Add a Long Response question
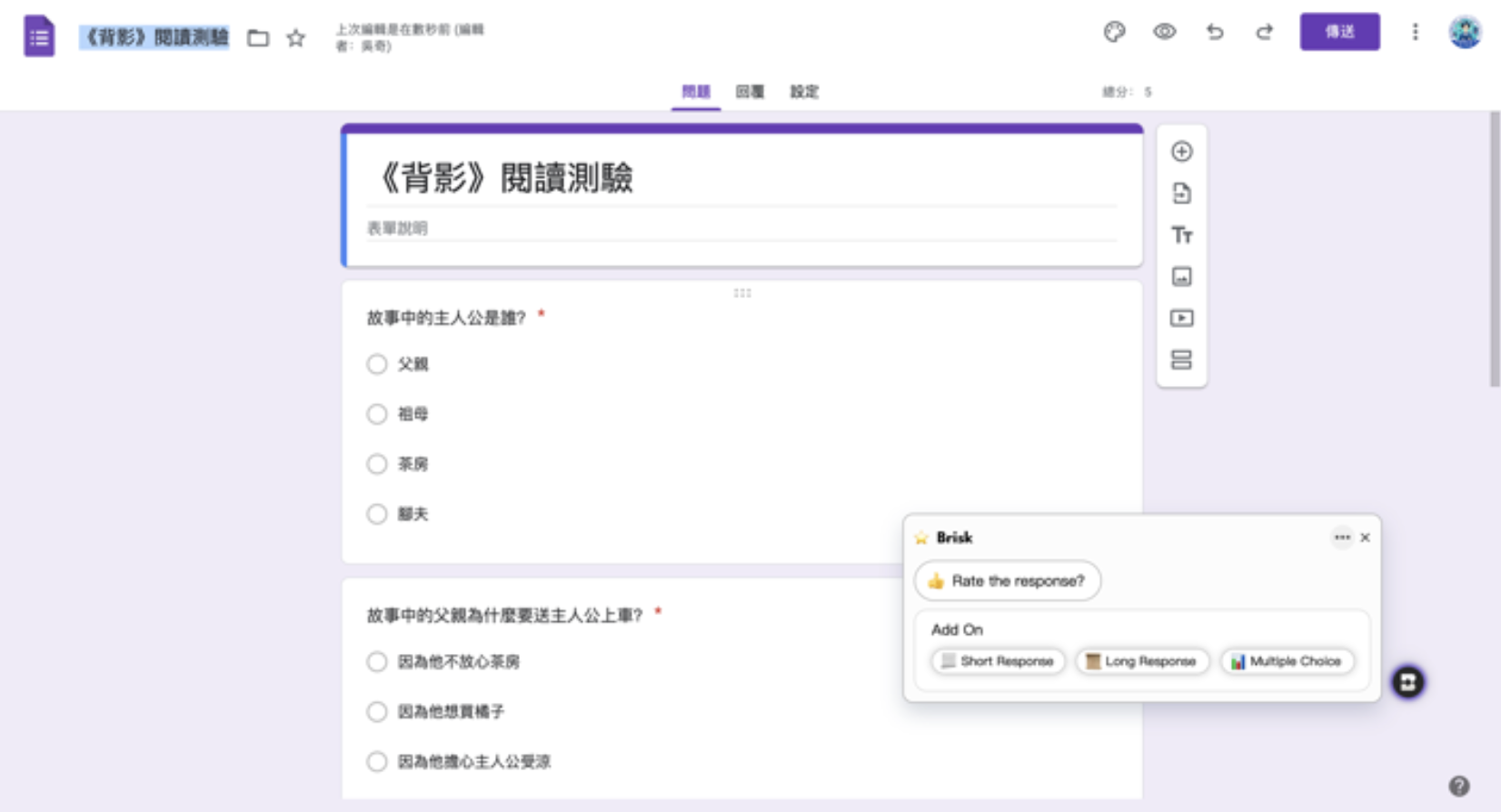The width and height of the screenshot is (1501, 812). click(x=1142, y=661)
